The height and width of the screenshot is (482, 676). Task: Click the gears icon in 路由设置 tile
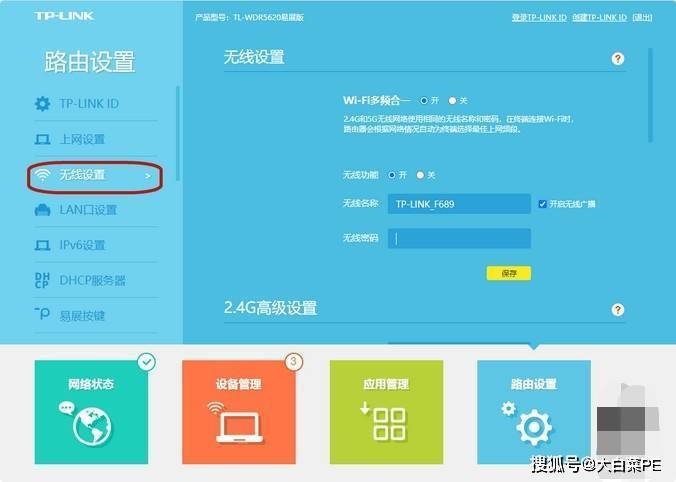coord(527,423)
